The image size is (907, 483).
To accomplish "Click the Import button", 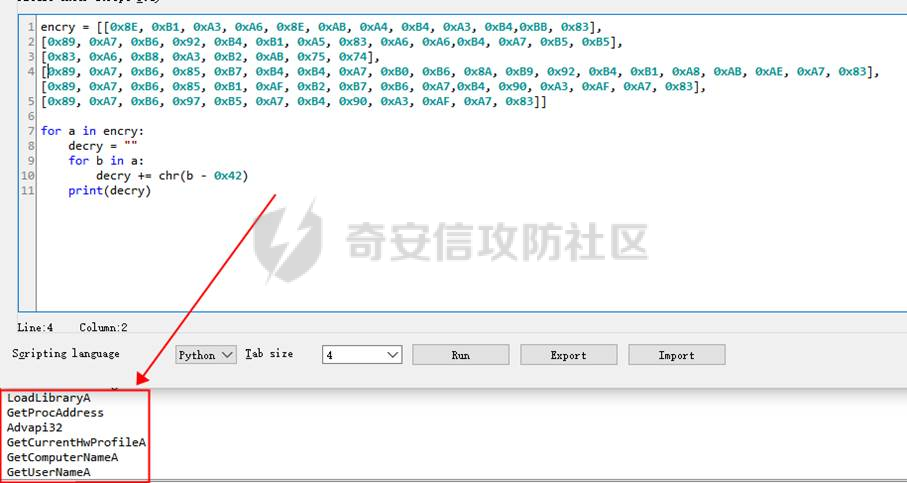I will tap(676, 355).
